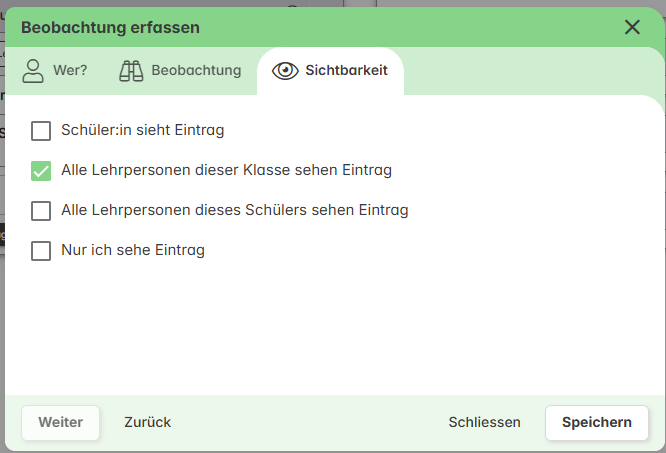Click the label text 'Nur ich sehe Eintrag'
Image resolution: width=666 pixels, height=453 pixels.
pyautogui.click(x=133, y=250)
